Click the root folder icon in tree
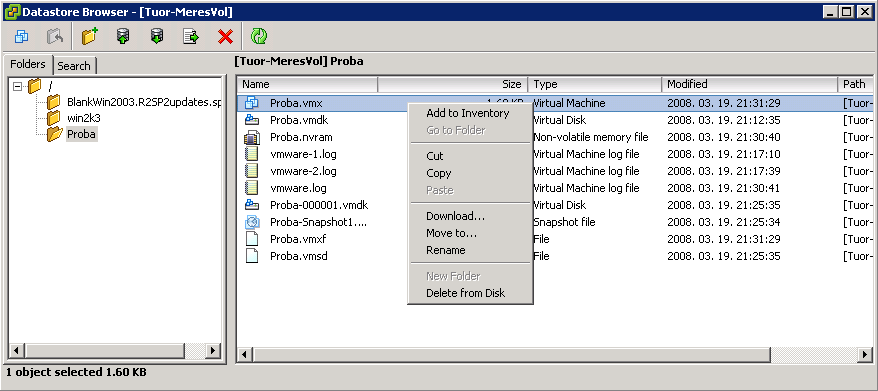Image resolution: width=878 pixels, height=391 pixels. (35, 86)
